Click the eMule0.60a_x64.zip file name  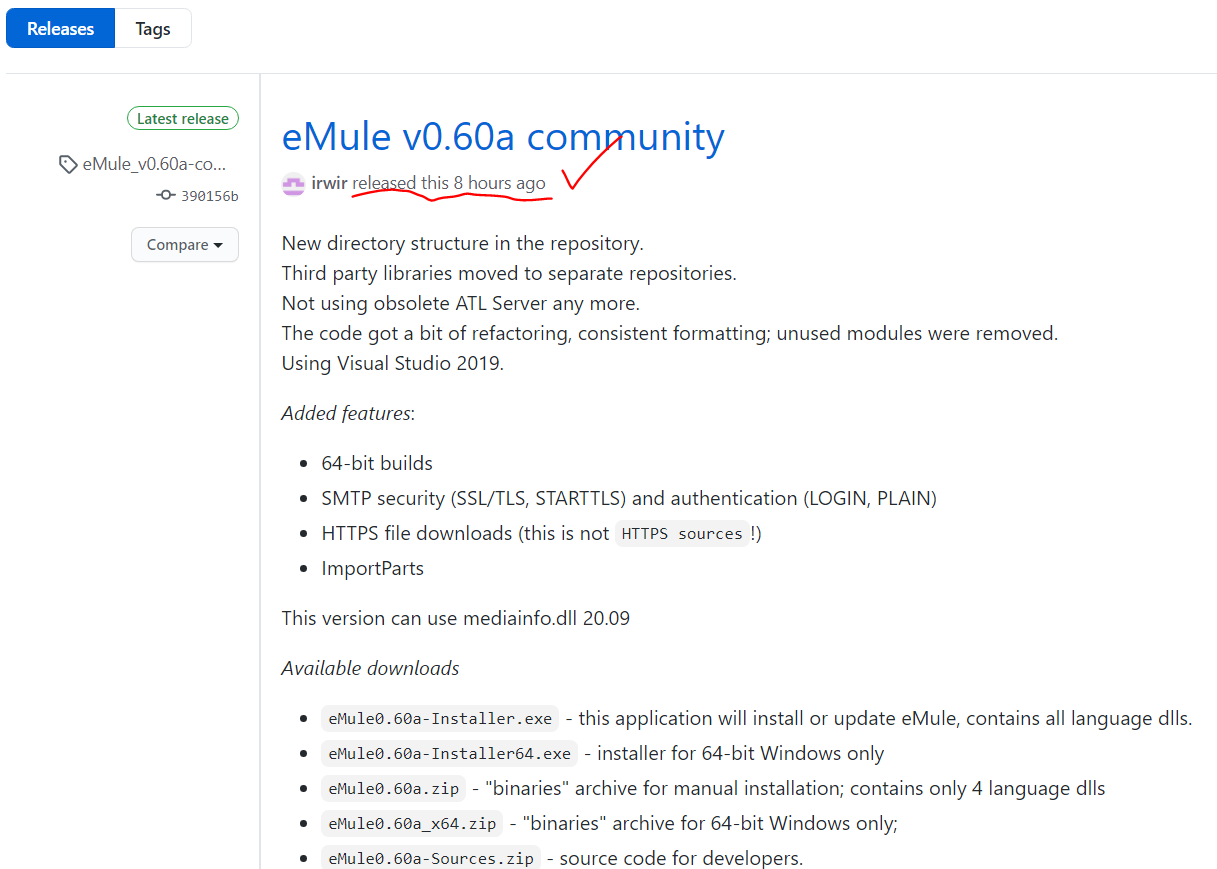pyautogui.click(x=412, y=824)
